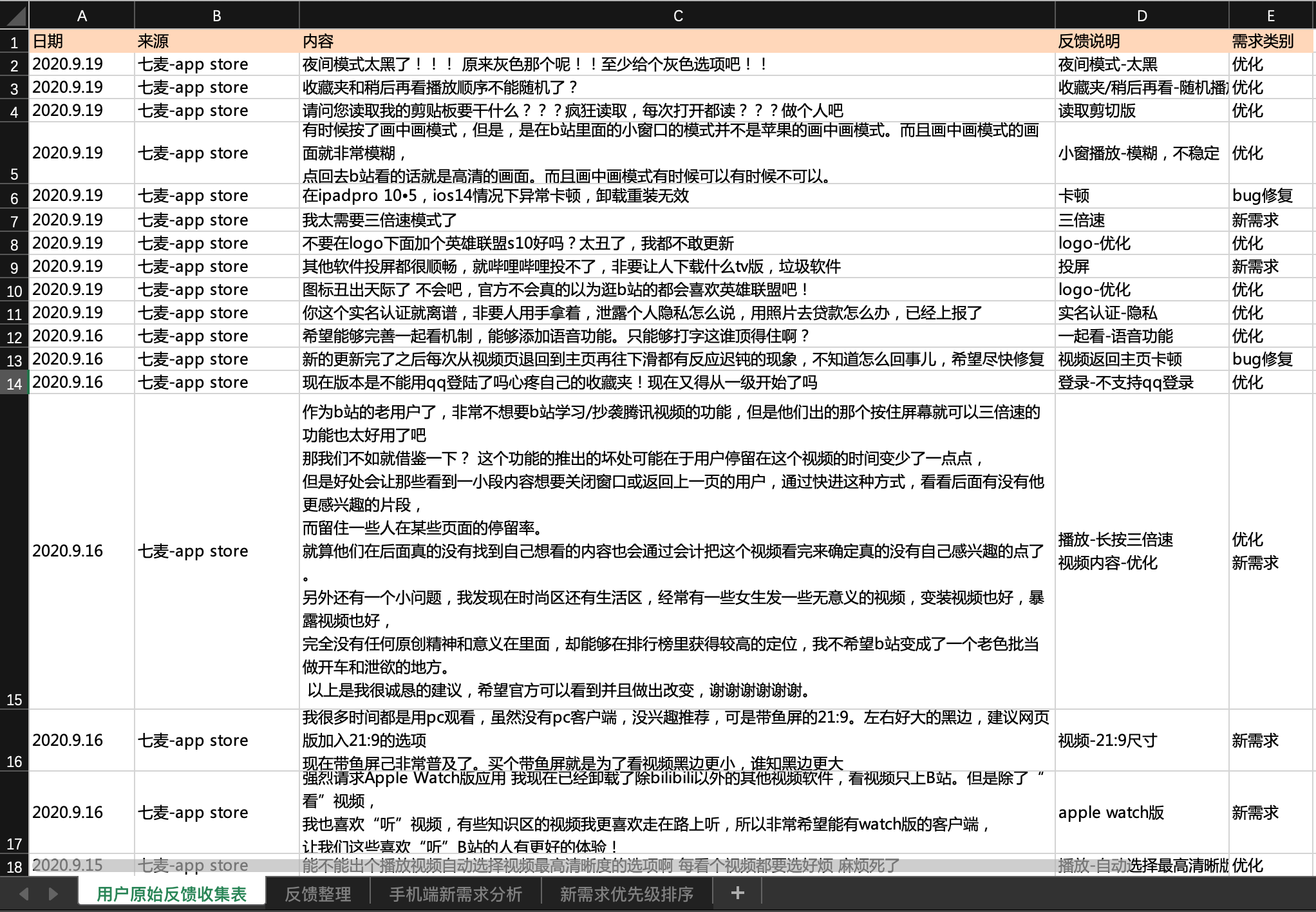Switch to the 反馈整理 sheet tab

318,894
